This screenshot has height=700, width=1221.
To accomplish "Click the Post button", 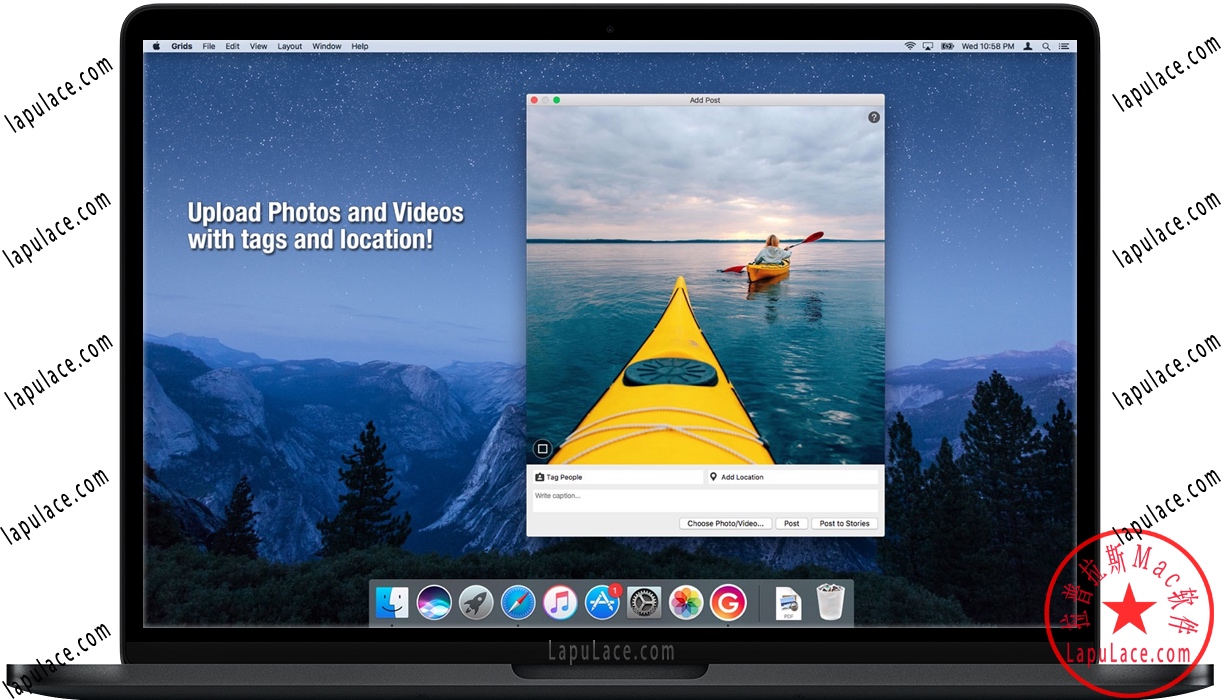I will point(791,523).
